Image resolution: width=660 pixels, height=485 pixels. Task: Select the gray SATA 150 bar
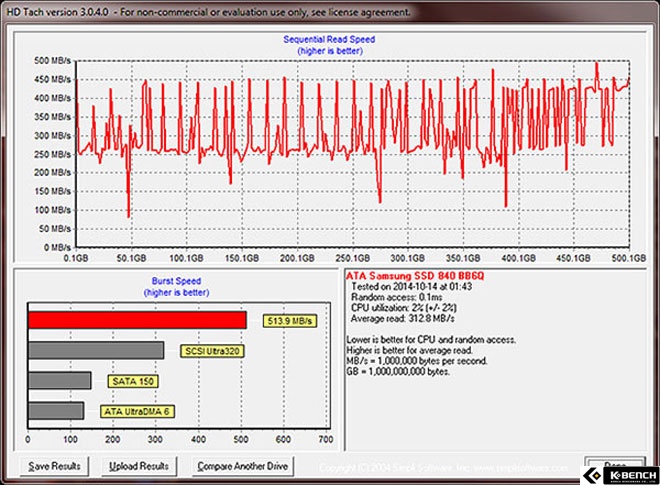tap(59, 381)
